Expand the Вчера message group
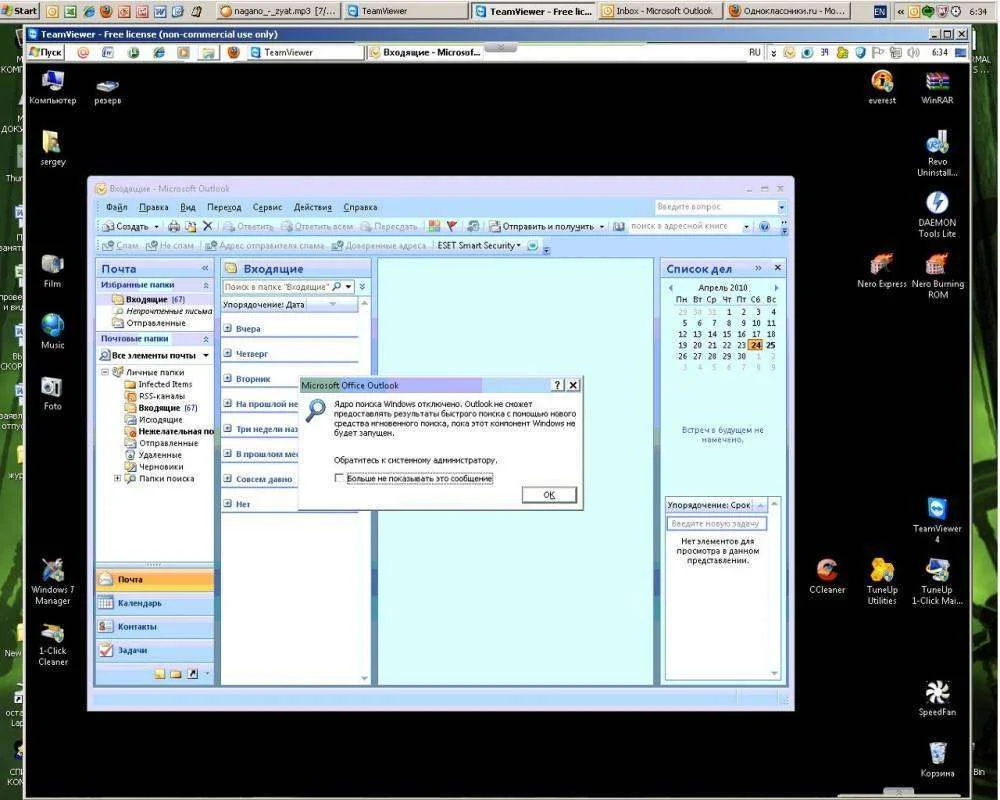The width and height of the screenshot is (1000, 800). (x=228, y=329)
